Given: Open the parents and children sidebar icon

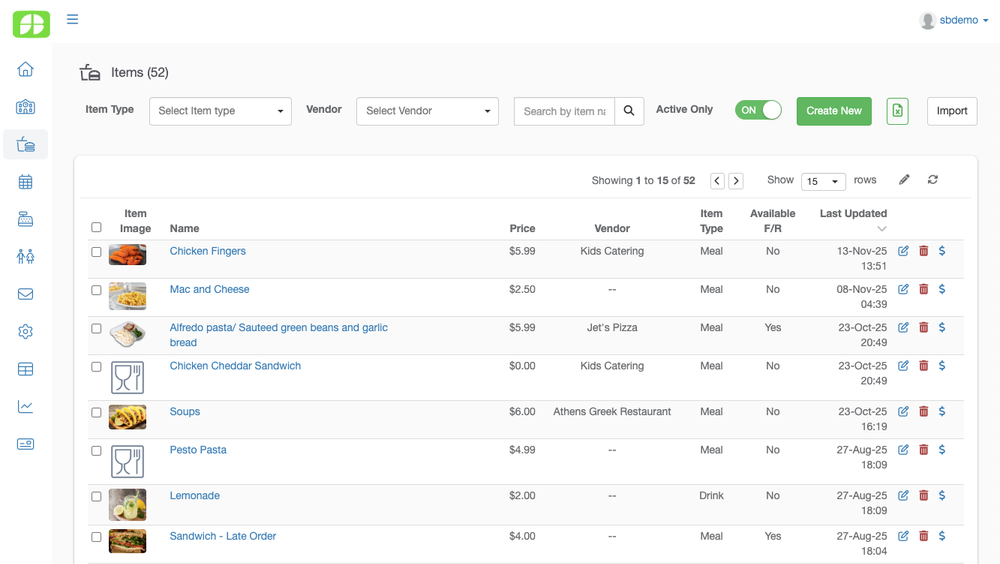Looking at the screenshot, I should point(26,256).
